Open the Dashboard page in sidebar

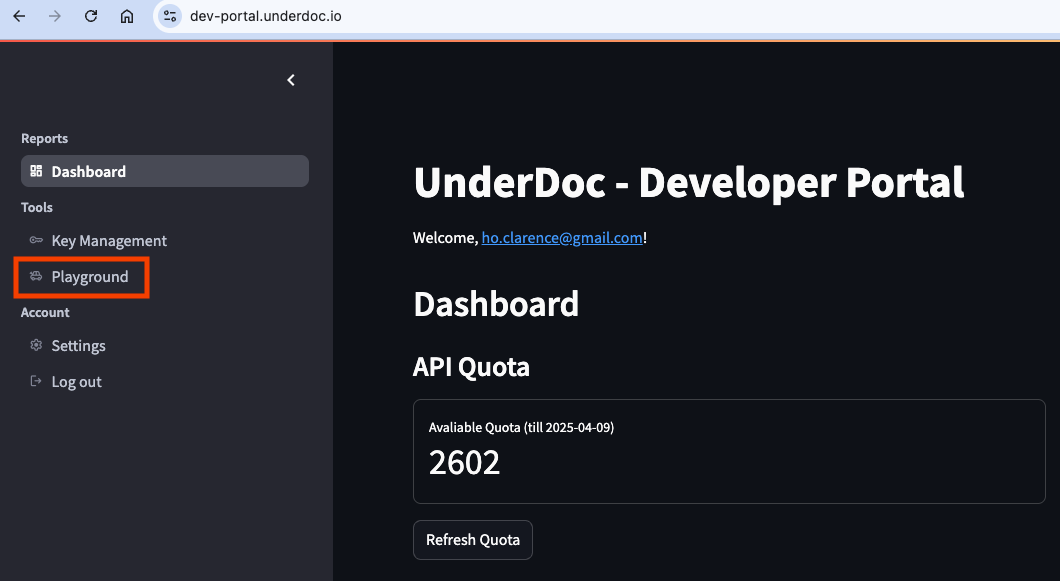165,171
